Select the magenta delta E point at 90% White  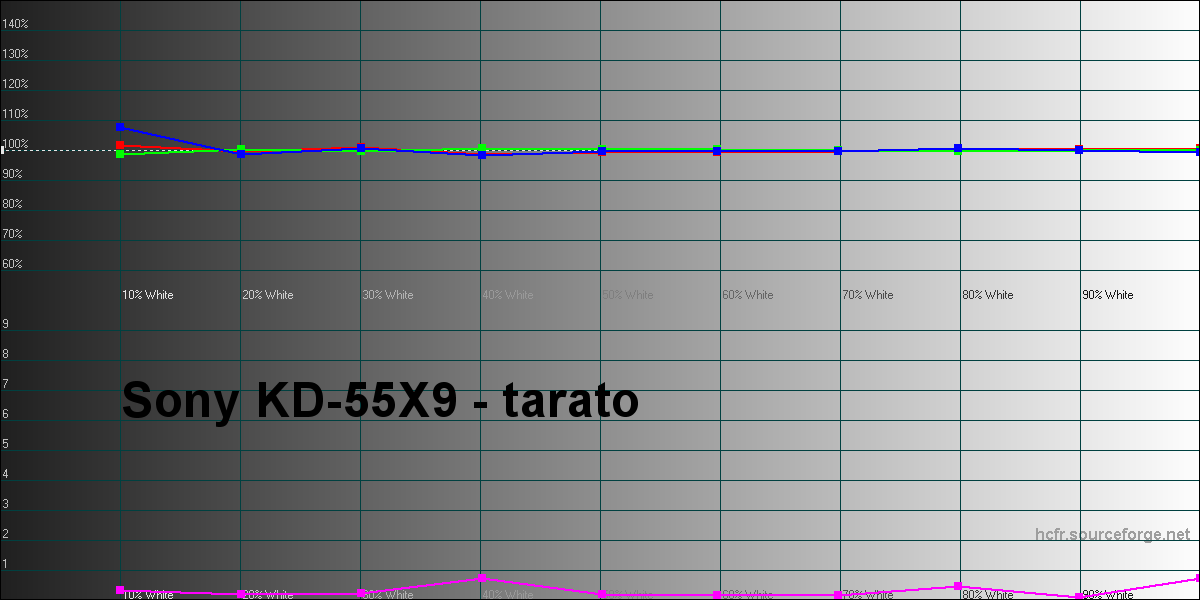1079,596
